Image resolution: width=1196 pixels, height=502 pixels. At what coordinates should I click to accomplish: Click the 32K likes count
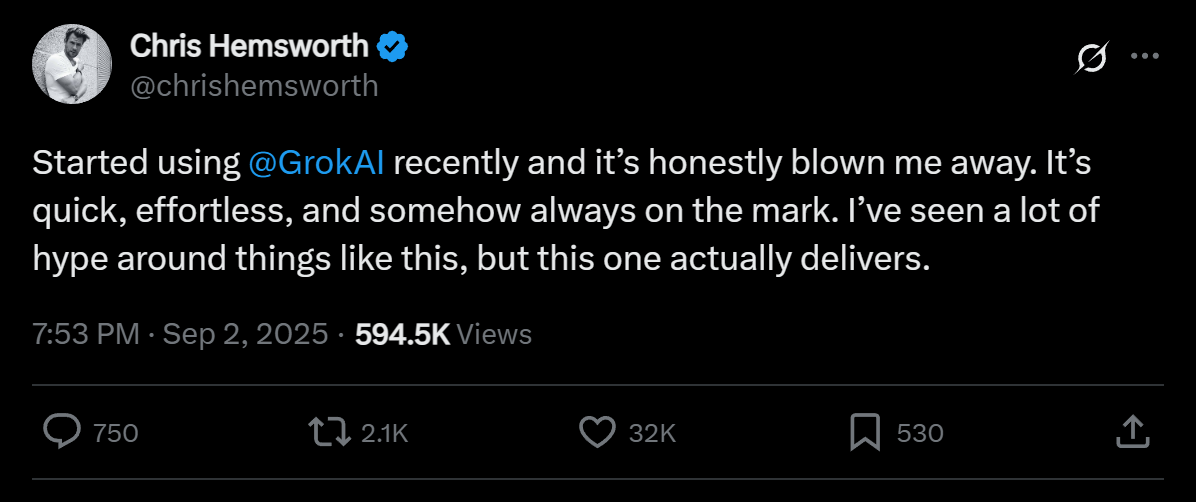(653, 433)
